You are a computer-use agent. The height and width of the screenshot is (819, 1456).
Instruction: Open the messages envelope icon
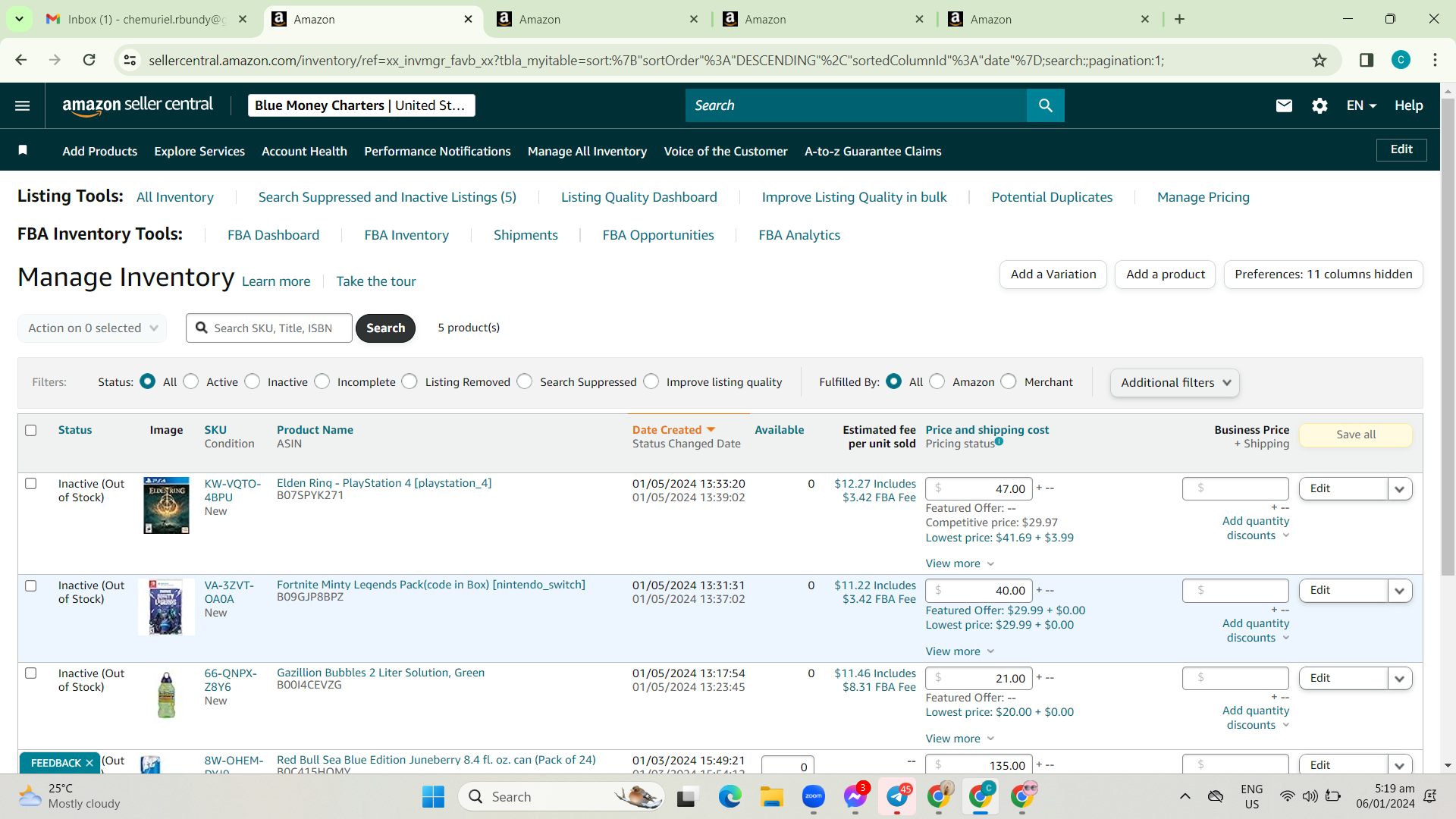(x=1284, y=105)
